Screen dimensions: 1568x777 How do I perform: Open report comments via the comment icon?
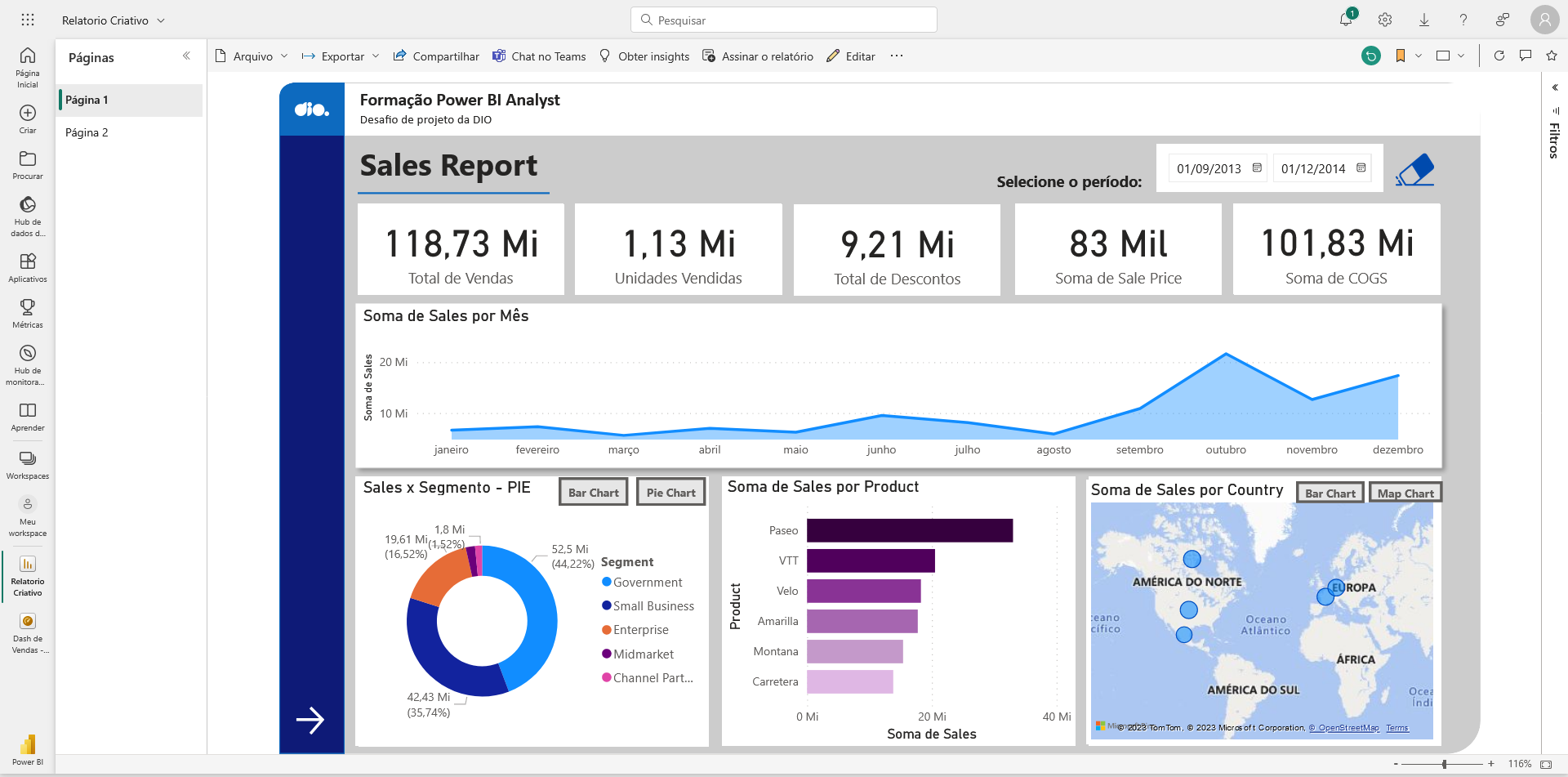click(1526, 56)
